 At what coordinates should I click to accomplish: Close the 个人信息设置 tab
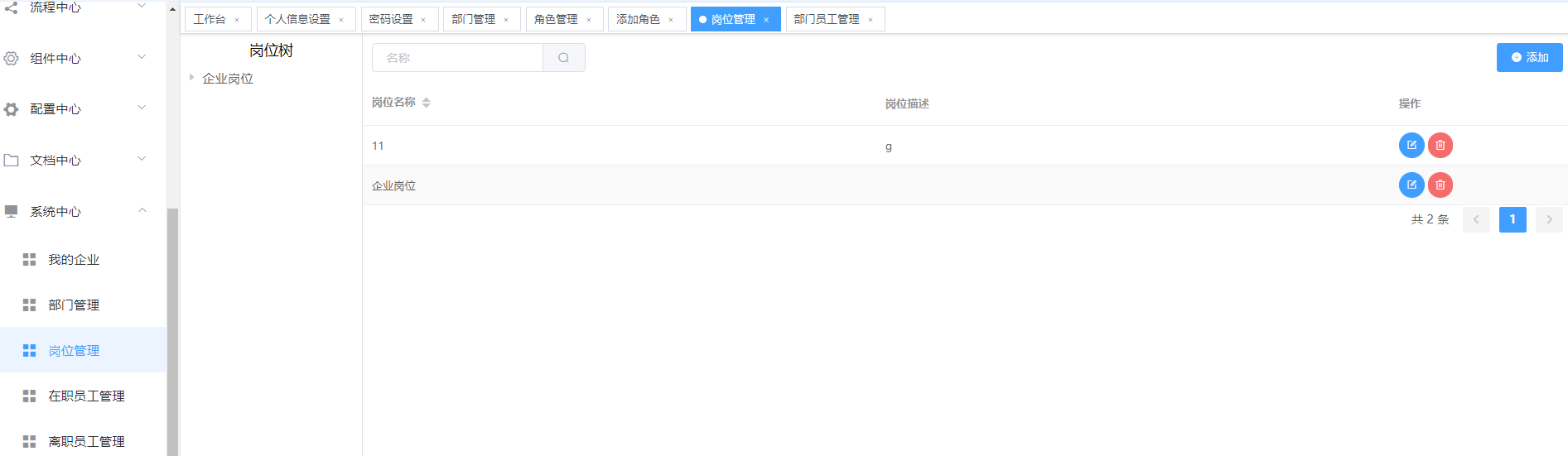click(x=341, y=20)
